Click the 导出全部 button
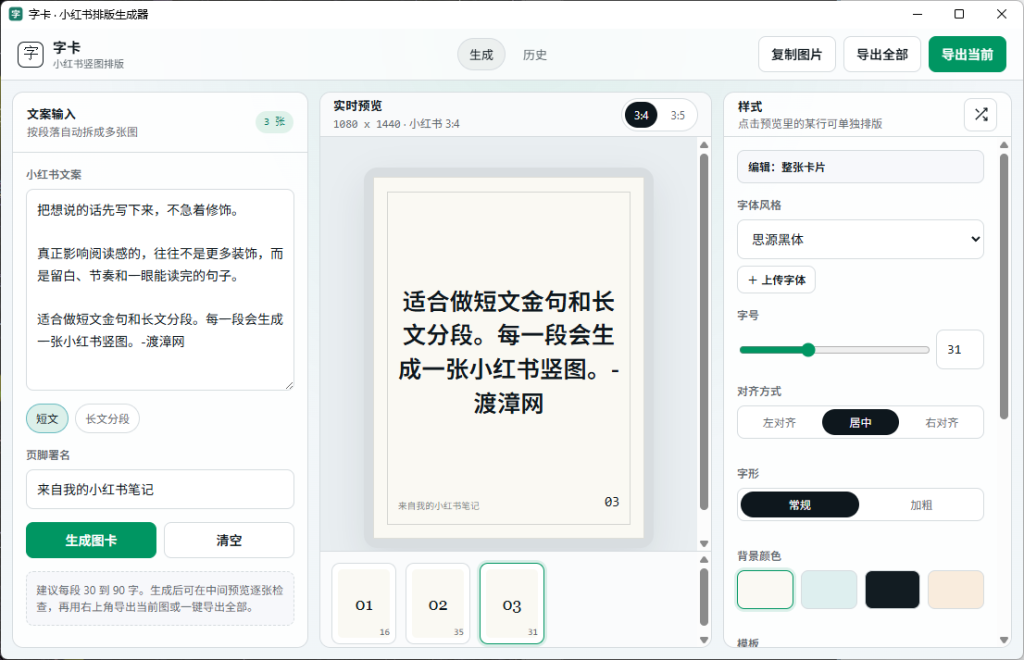 coord(882,54)
